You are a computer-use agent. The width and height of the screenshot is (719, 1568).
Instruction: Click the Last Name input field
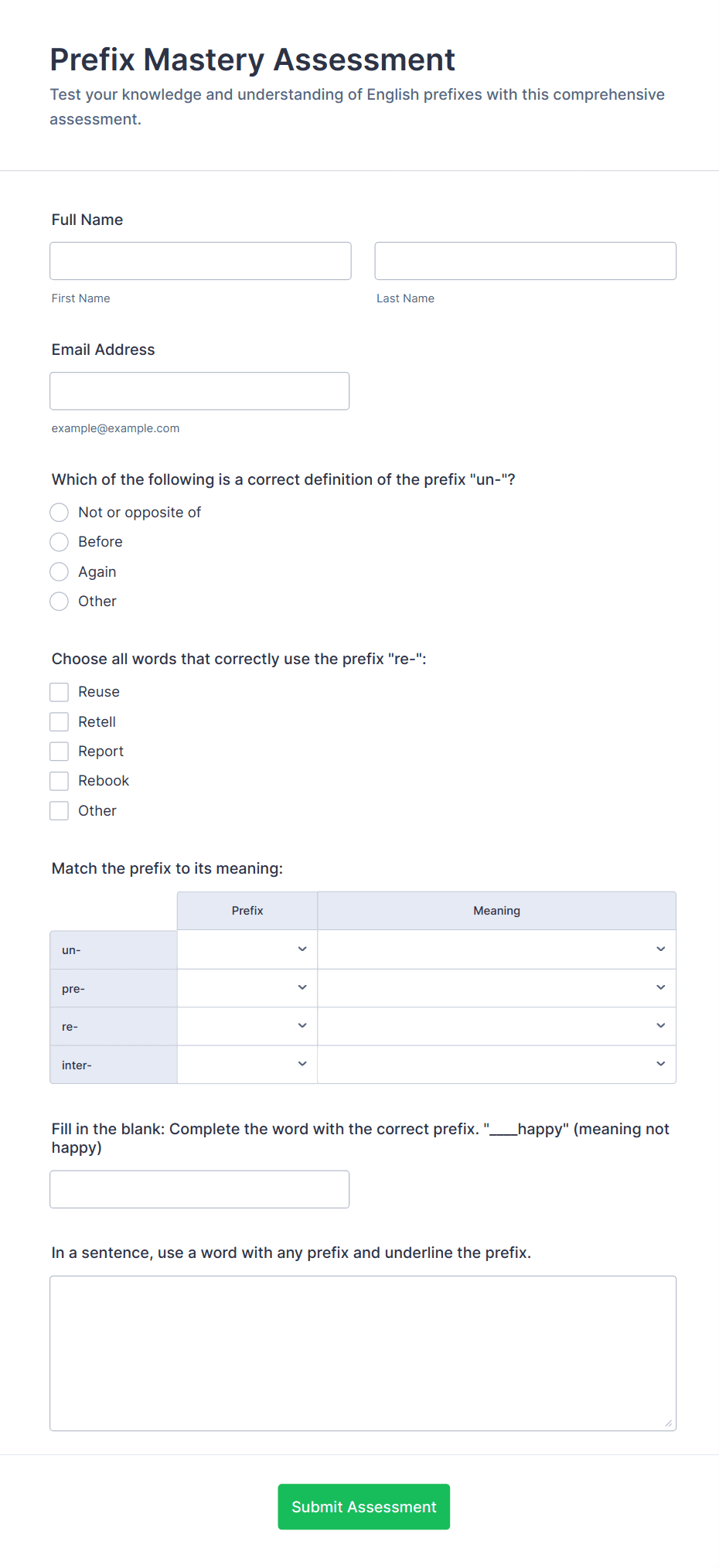pyautogui.click(x=525, y=261)
